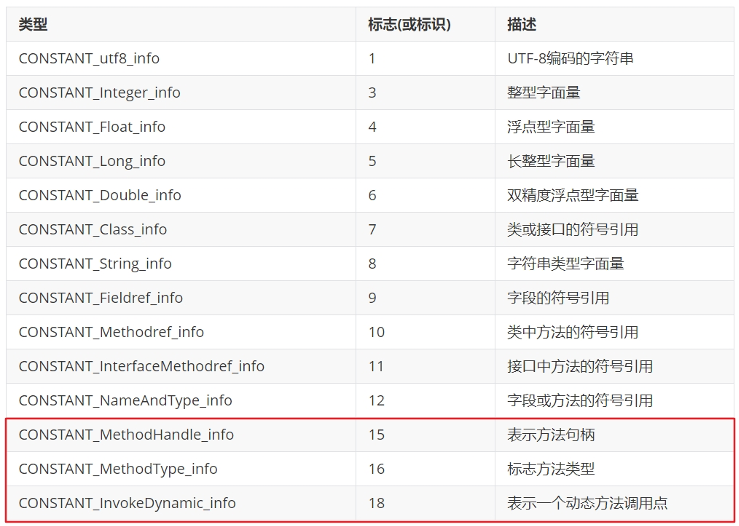Click the description '标志方法类型'

pyautogui.click(x=551, y=469)
